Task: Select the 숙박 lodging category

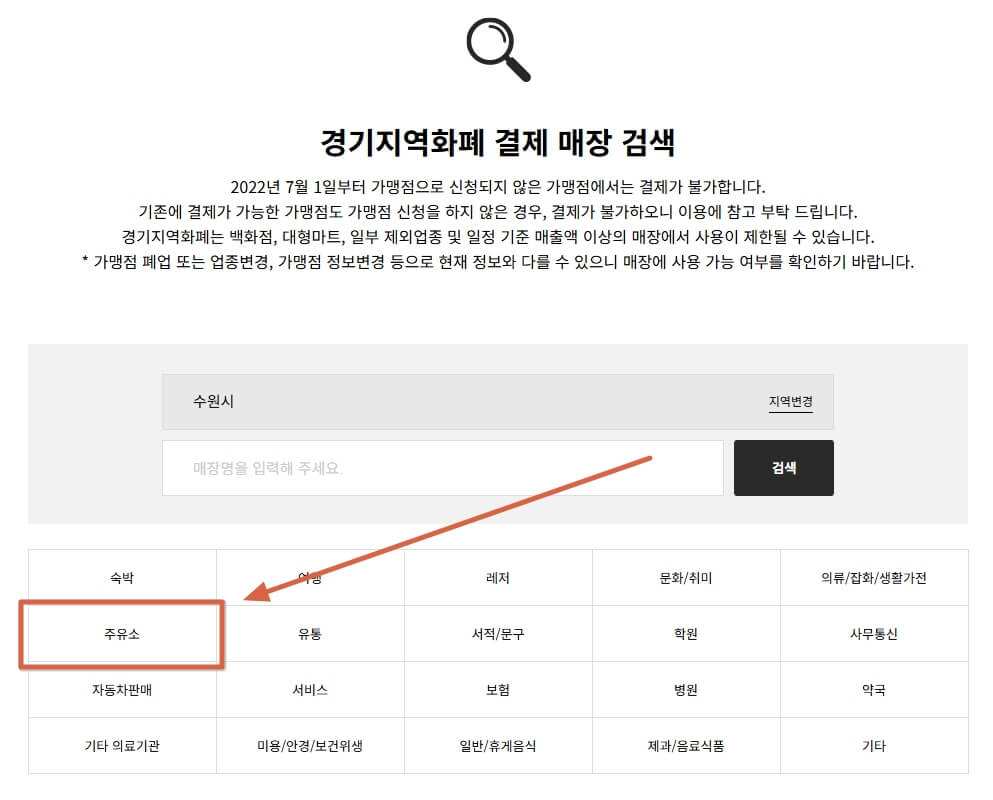Action: tap(122, 577)
